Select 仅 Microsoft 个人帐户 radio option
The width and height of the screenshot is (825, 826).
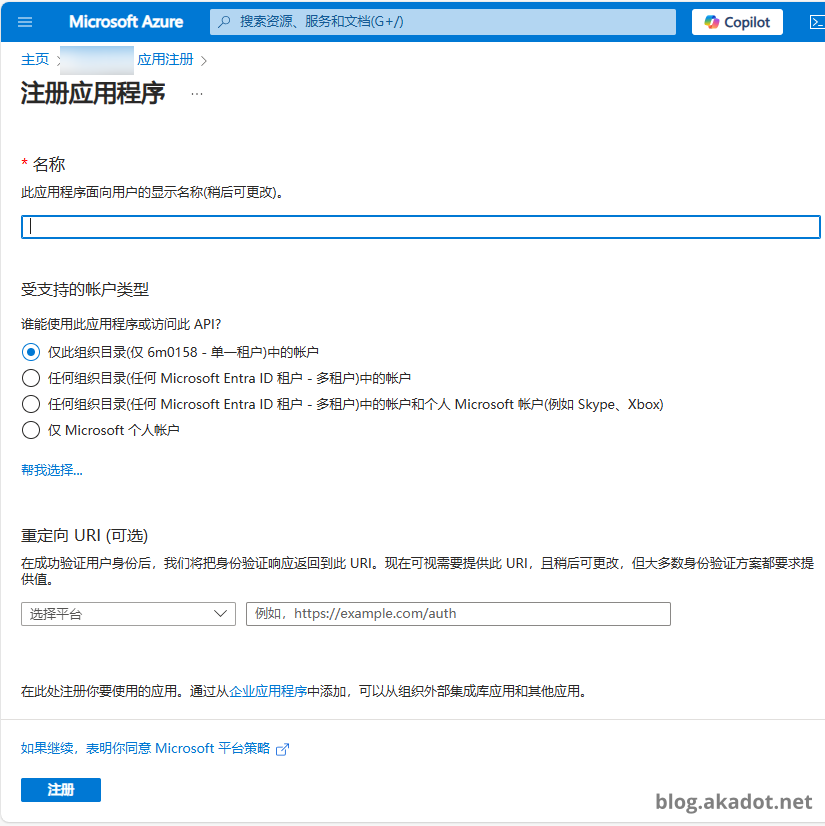pyautogui.click(x=31, y=430)
